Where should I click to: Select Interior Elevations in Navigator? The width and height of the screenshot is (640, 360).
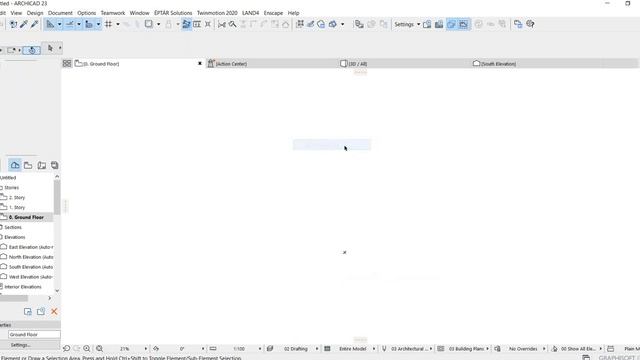[23, 287]
